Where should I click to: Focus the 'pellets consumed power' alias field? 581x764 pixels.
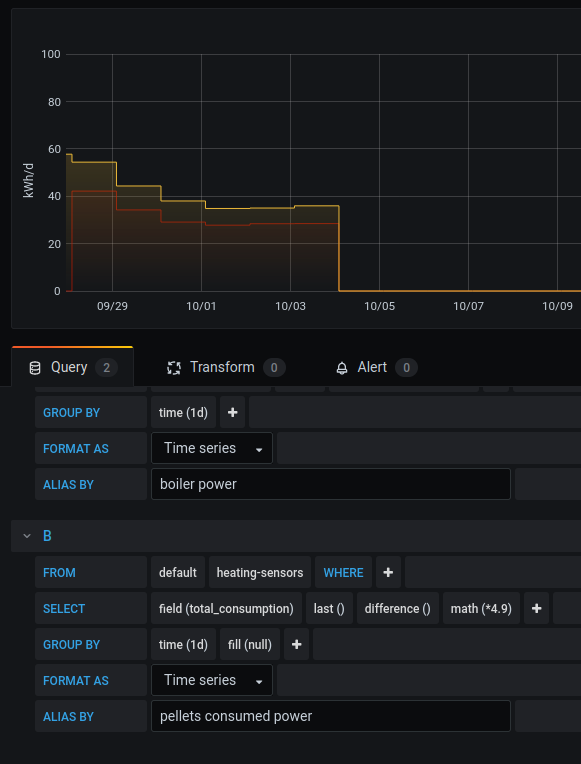331,716
